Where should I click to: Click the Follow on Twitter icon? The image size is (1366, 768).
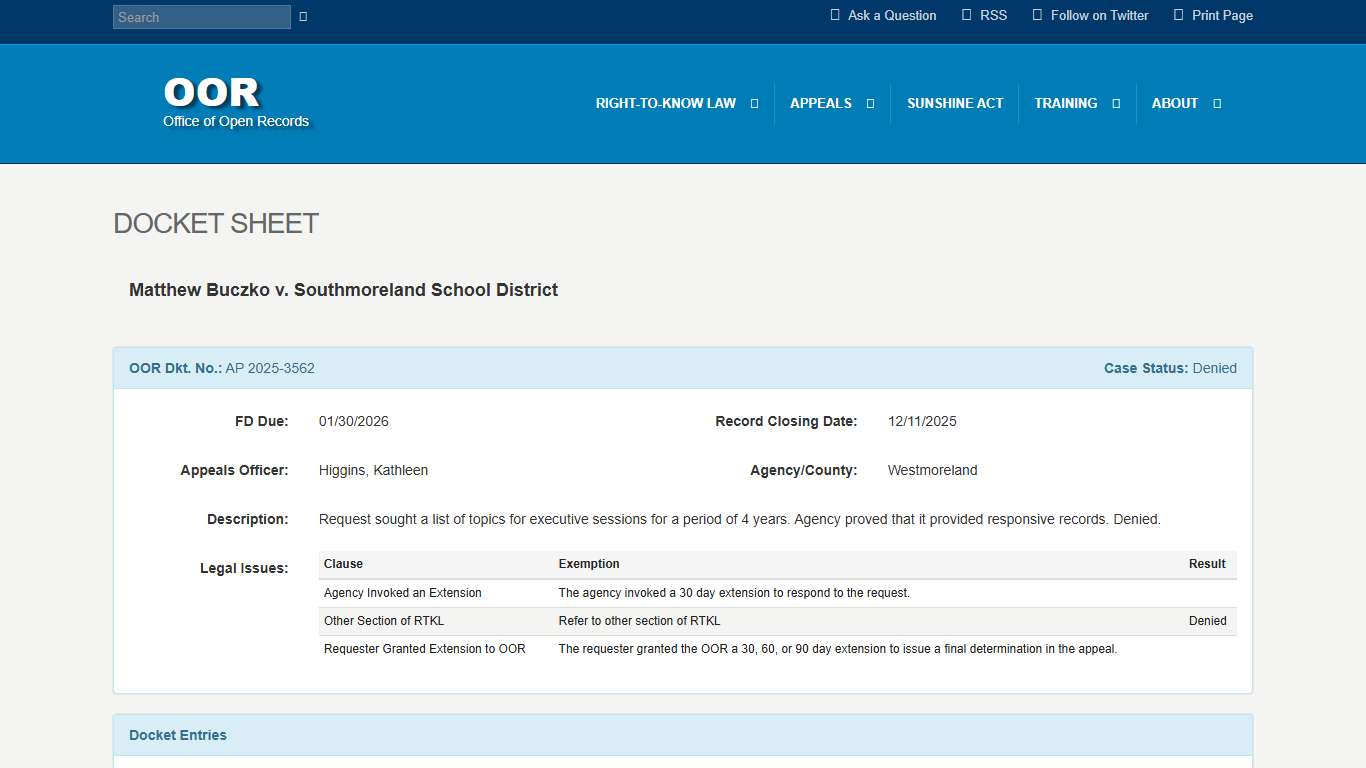1037,15
